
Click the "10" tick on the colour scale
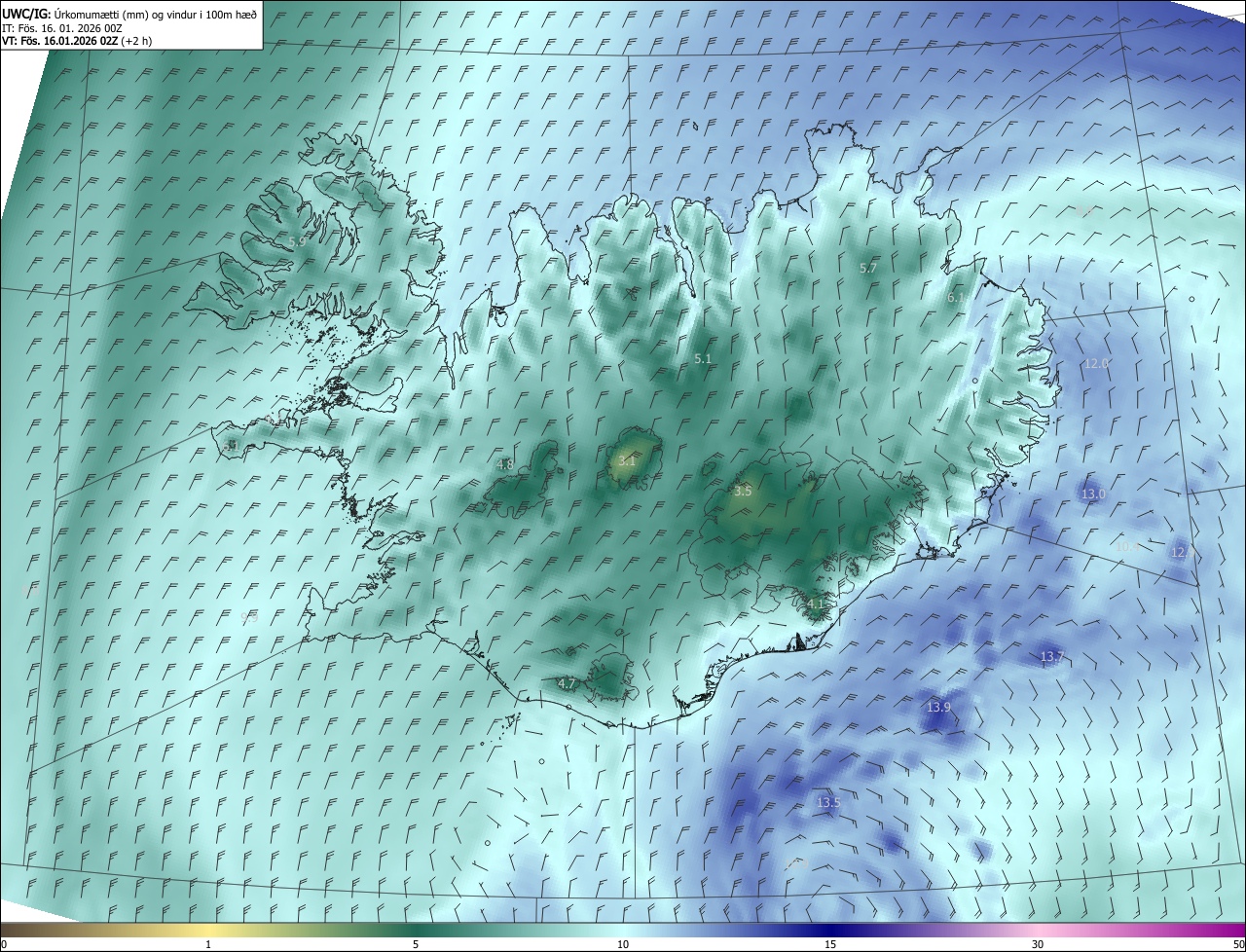(623, 944)
